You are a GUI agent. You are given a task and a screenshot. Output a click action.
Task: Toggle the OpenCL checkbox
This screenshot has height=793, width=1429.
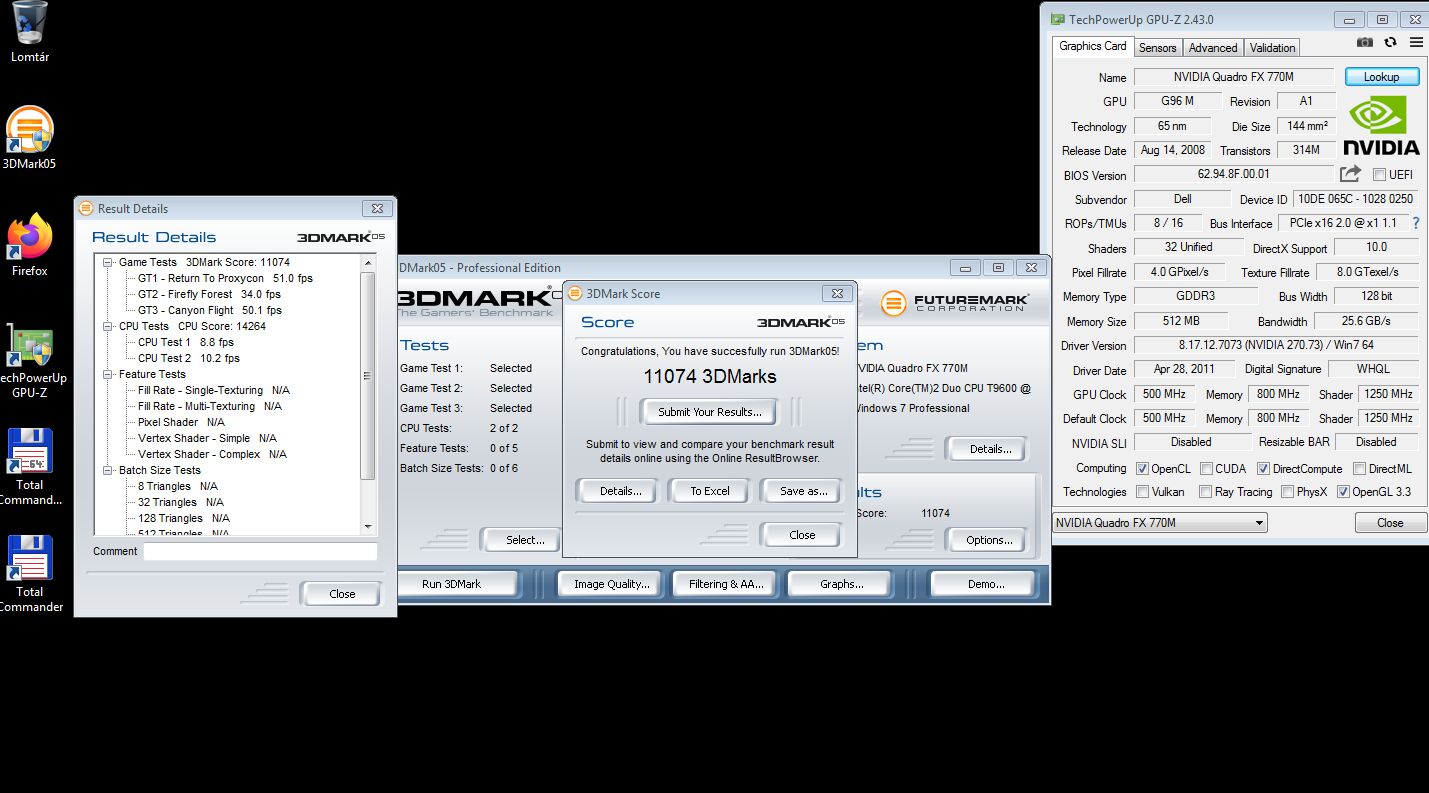[1142, 468]
